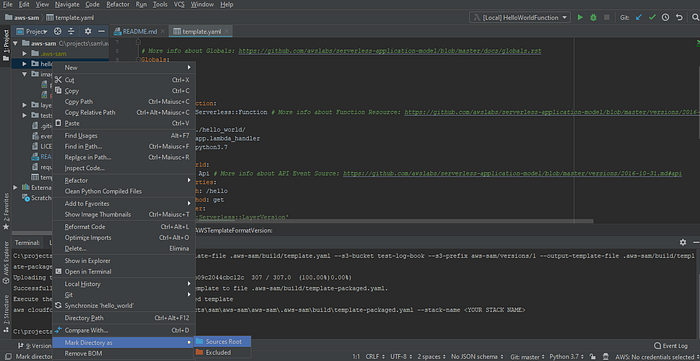Open HelloWorldFunction run configuration dropdown
Viewport: 700px width, 361px height.
click(x=520, y=17)
